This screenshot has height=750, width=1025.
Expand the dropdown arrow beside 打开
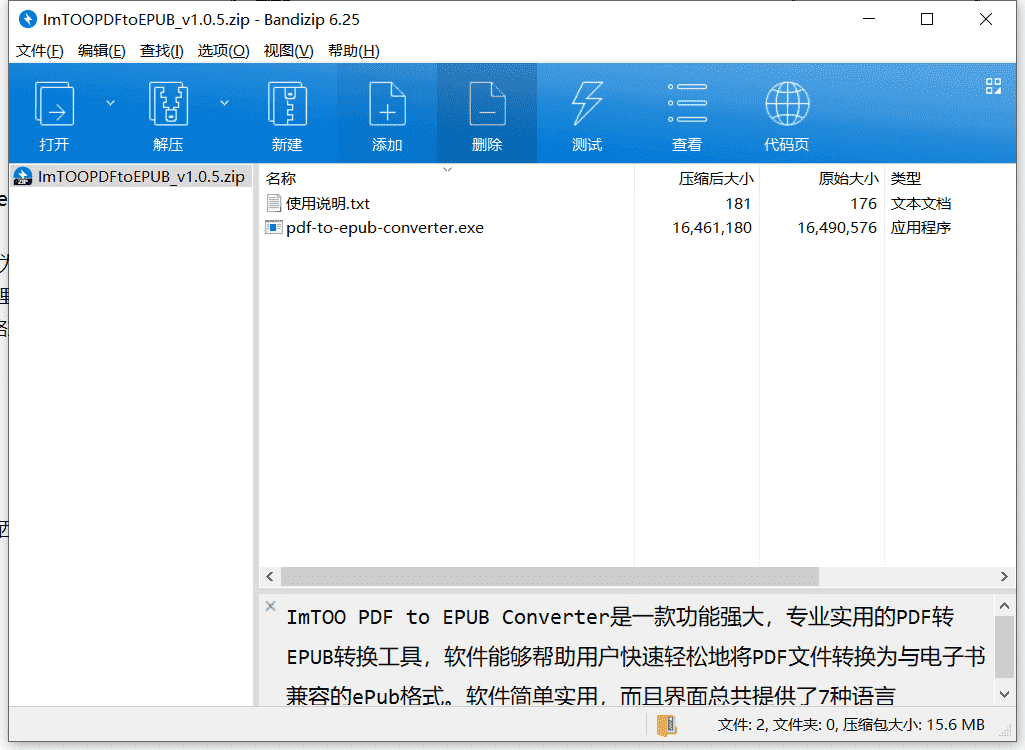tap(110, 103)
